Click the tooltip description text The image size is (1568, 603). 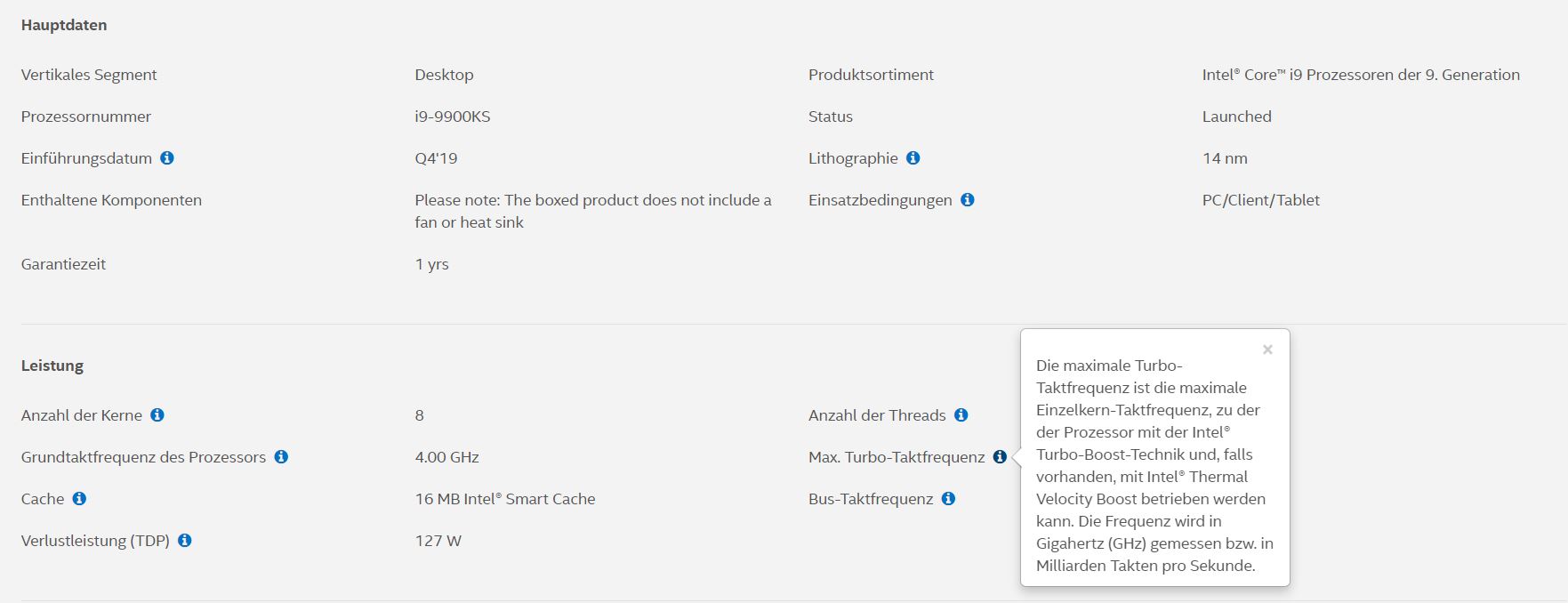pyautogui.click(x=1154, y=465)
